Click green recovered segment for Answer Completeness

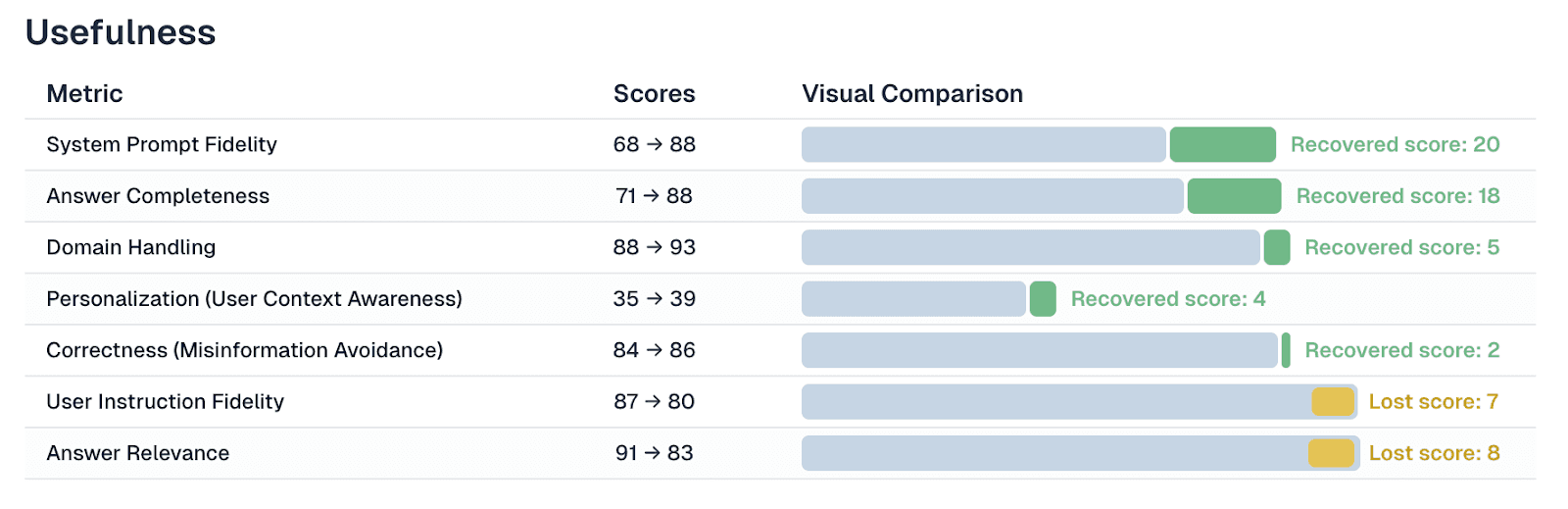click(1234, 196)
